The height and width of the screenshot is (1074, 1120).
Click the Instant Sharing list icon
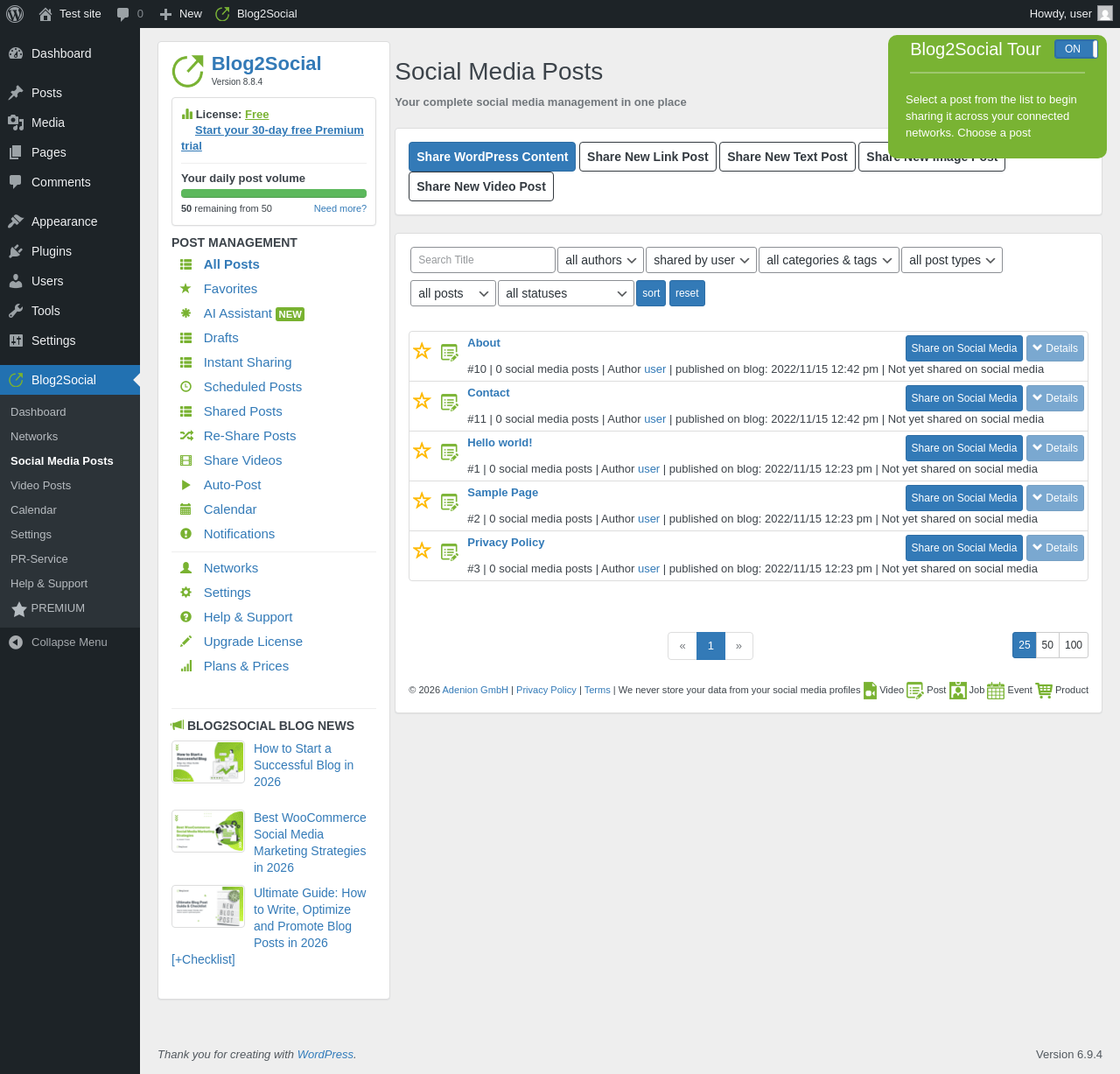(185, 362)
